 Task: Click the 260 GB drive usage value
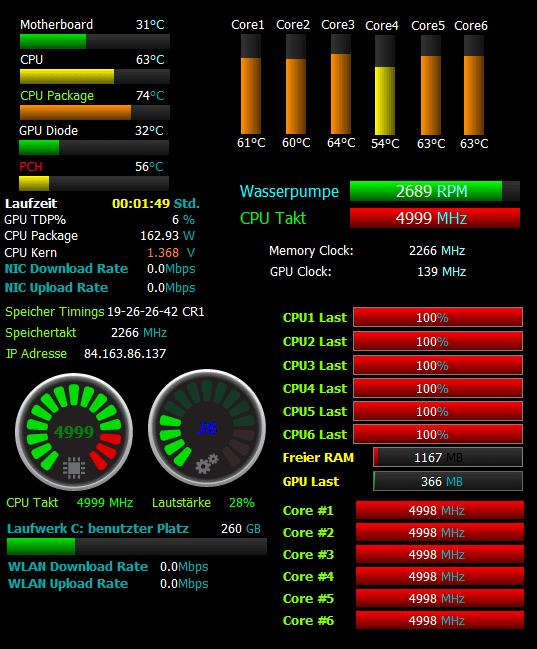(x=241, y=529)
